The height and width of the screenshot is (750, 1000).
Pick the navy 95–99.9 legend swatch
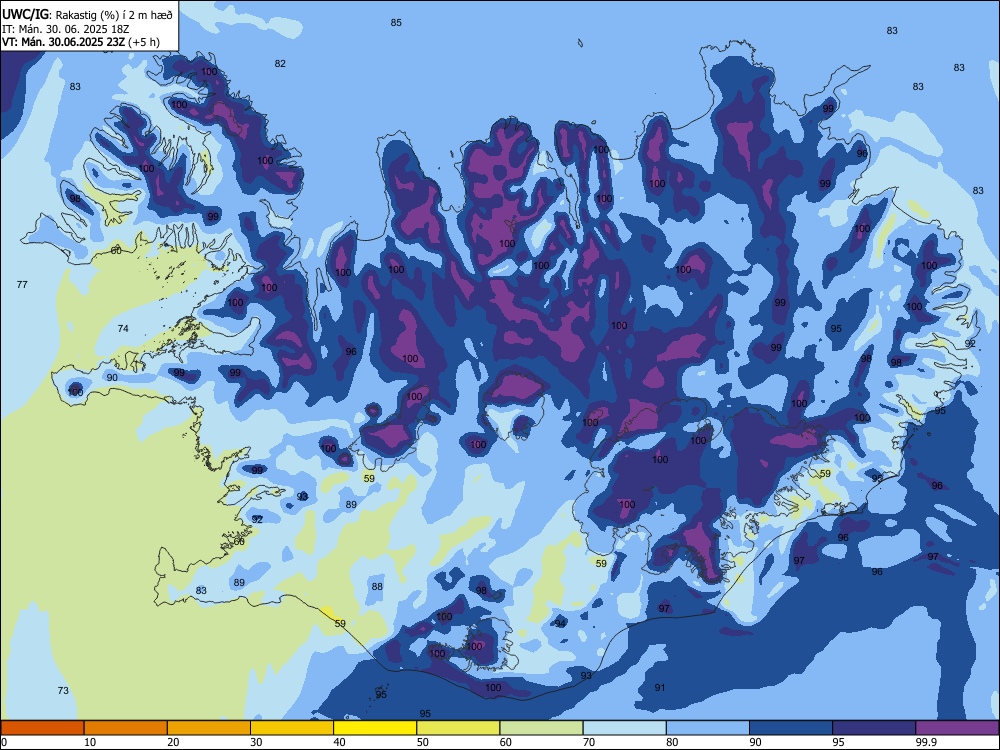click(x=874, y=728)
